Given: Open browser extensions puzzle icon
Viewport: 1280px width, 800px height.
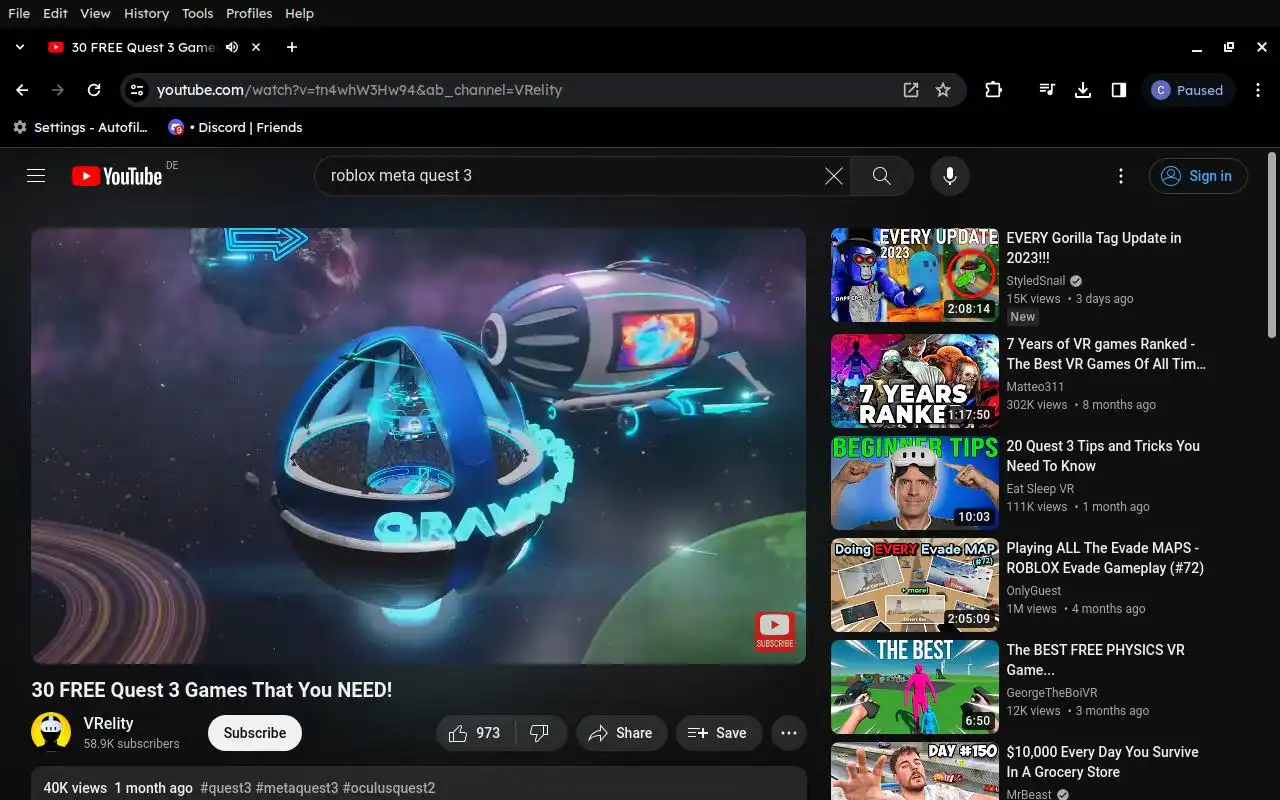Looking at the screenshot, I should (x=993, y=90).
